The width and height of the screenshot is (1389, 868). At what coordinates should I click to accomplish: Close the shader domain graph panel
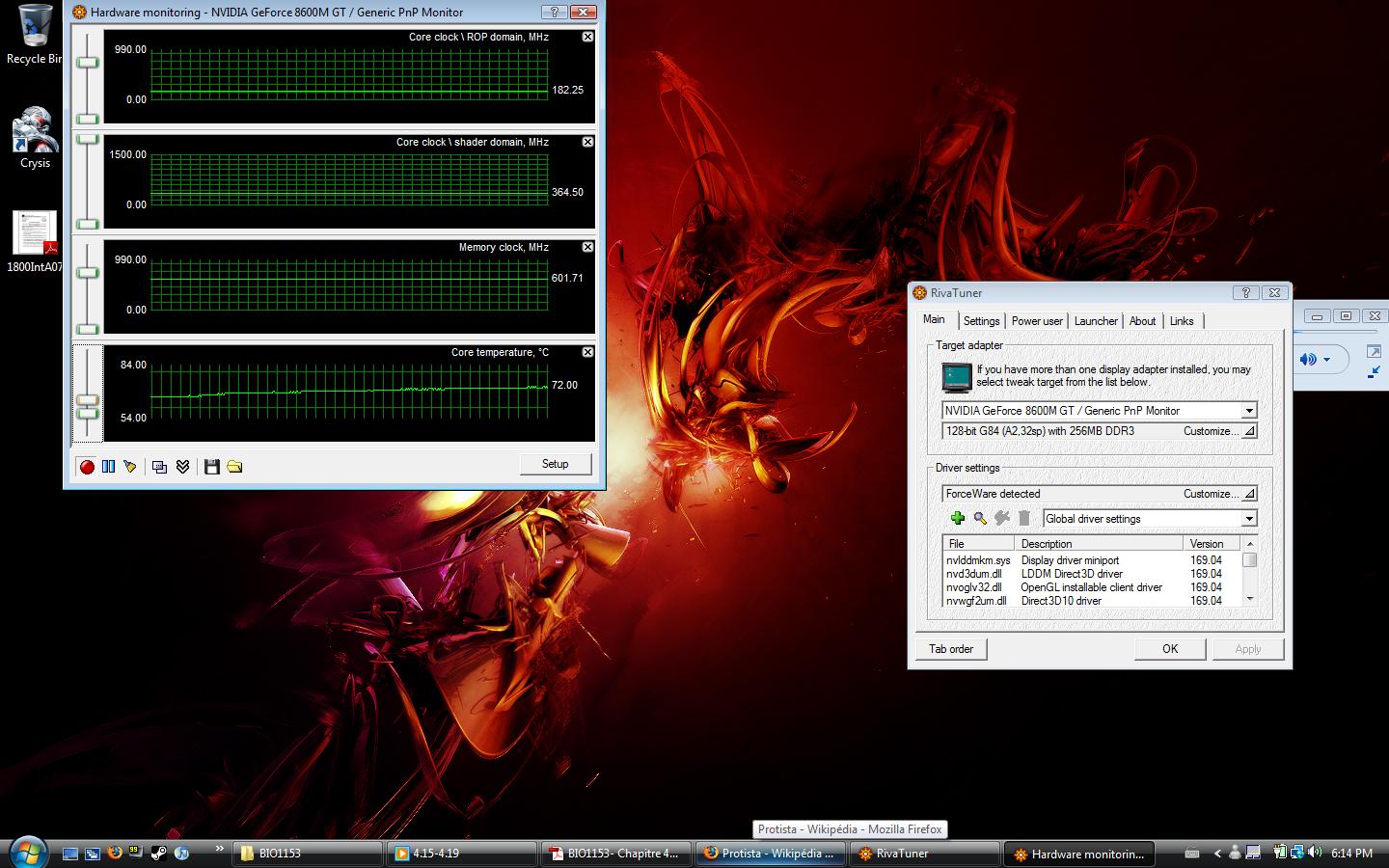[x=587, y=142]
